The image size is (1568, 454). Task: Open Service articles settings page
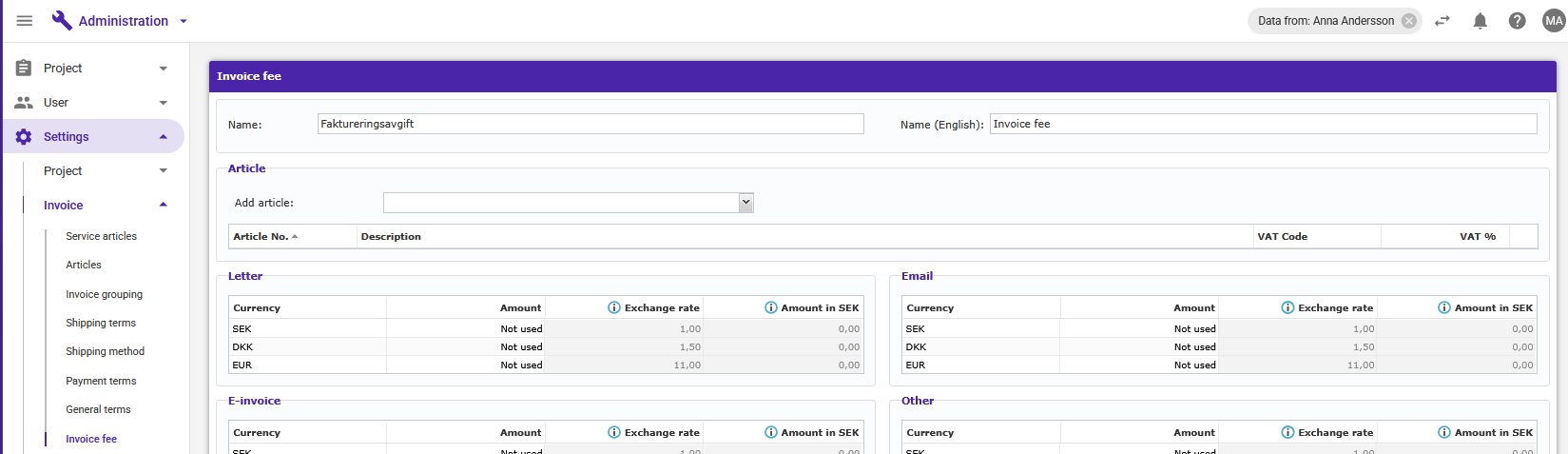tap(102, 236)
